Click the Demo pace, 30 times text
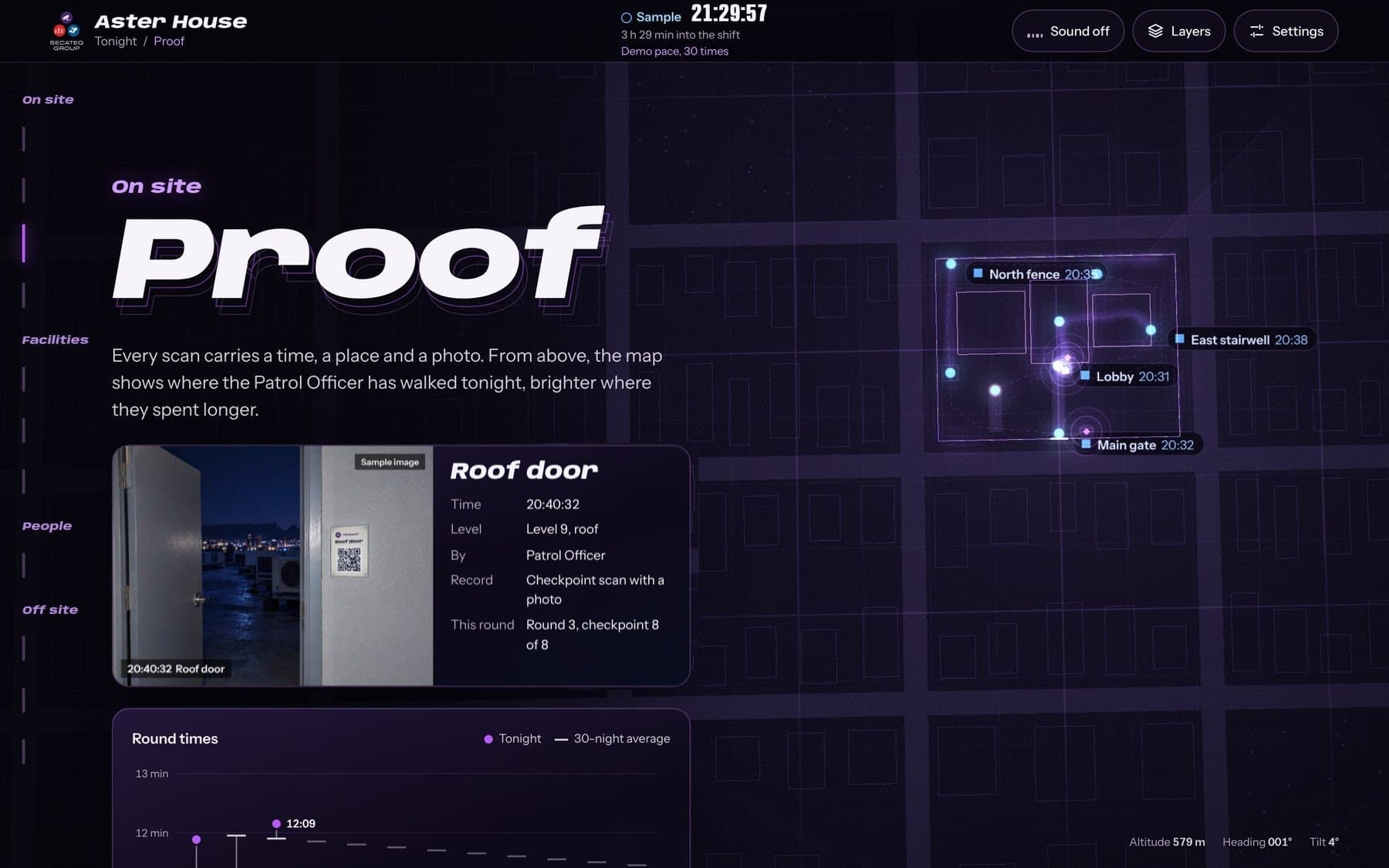Image resolution: width=1389 pixels, height=868 pixels. [x=674, y=51]
